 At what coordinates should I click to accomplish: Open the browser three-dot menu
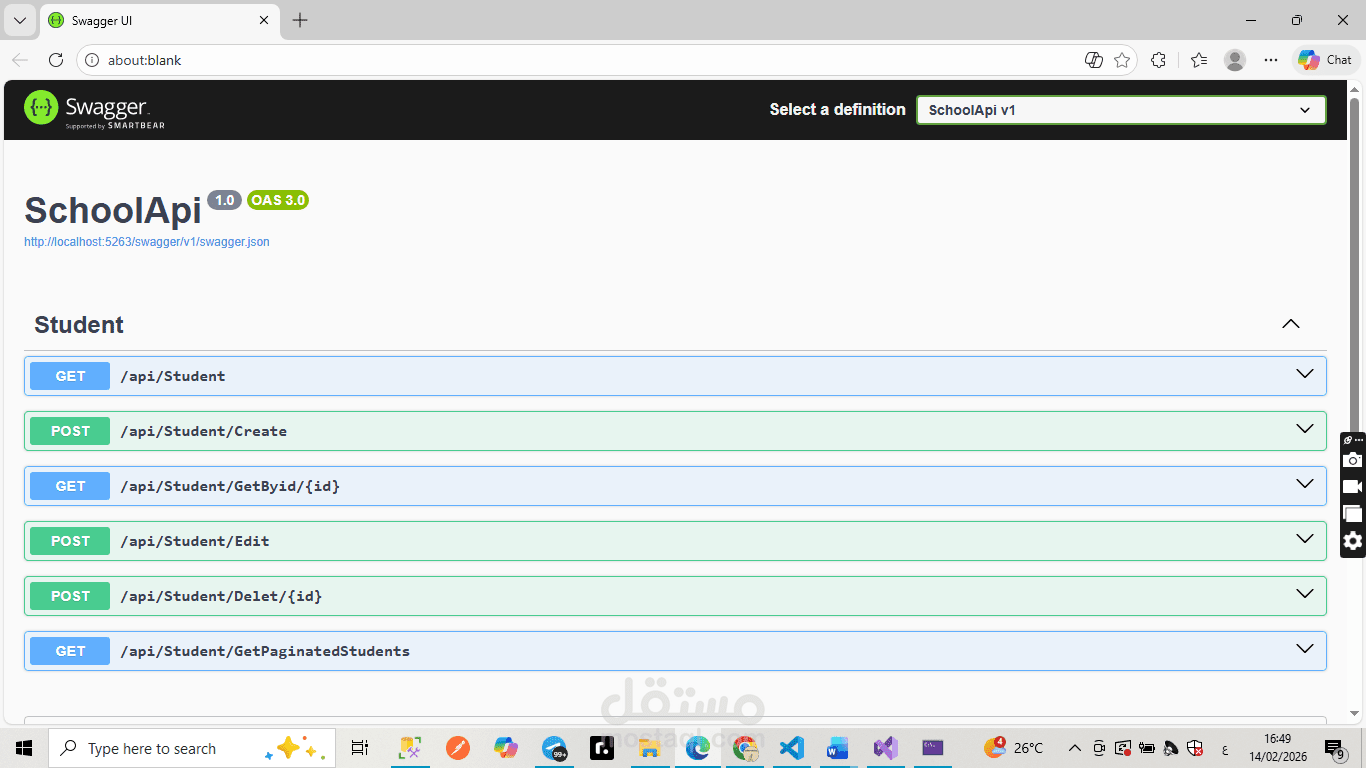[x=1271, y=60]
